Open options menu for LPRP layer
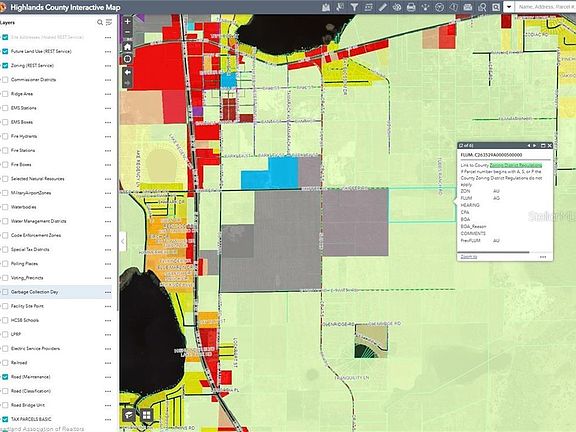 click(x=108, y=335)
